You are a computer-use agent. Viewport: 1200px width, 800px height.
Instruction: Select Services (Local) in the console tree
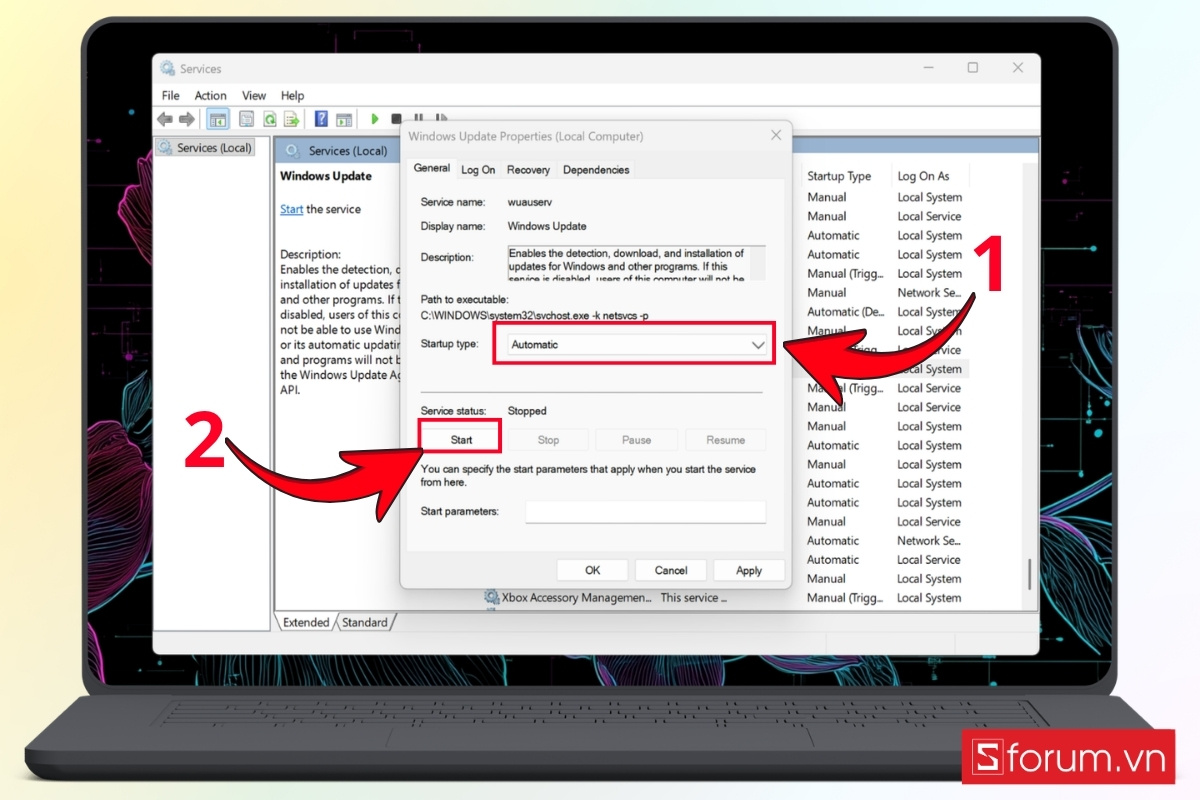[x=205, y=148]
